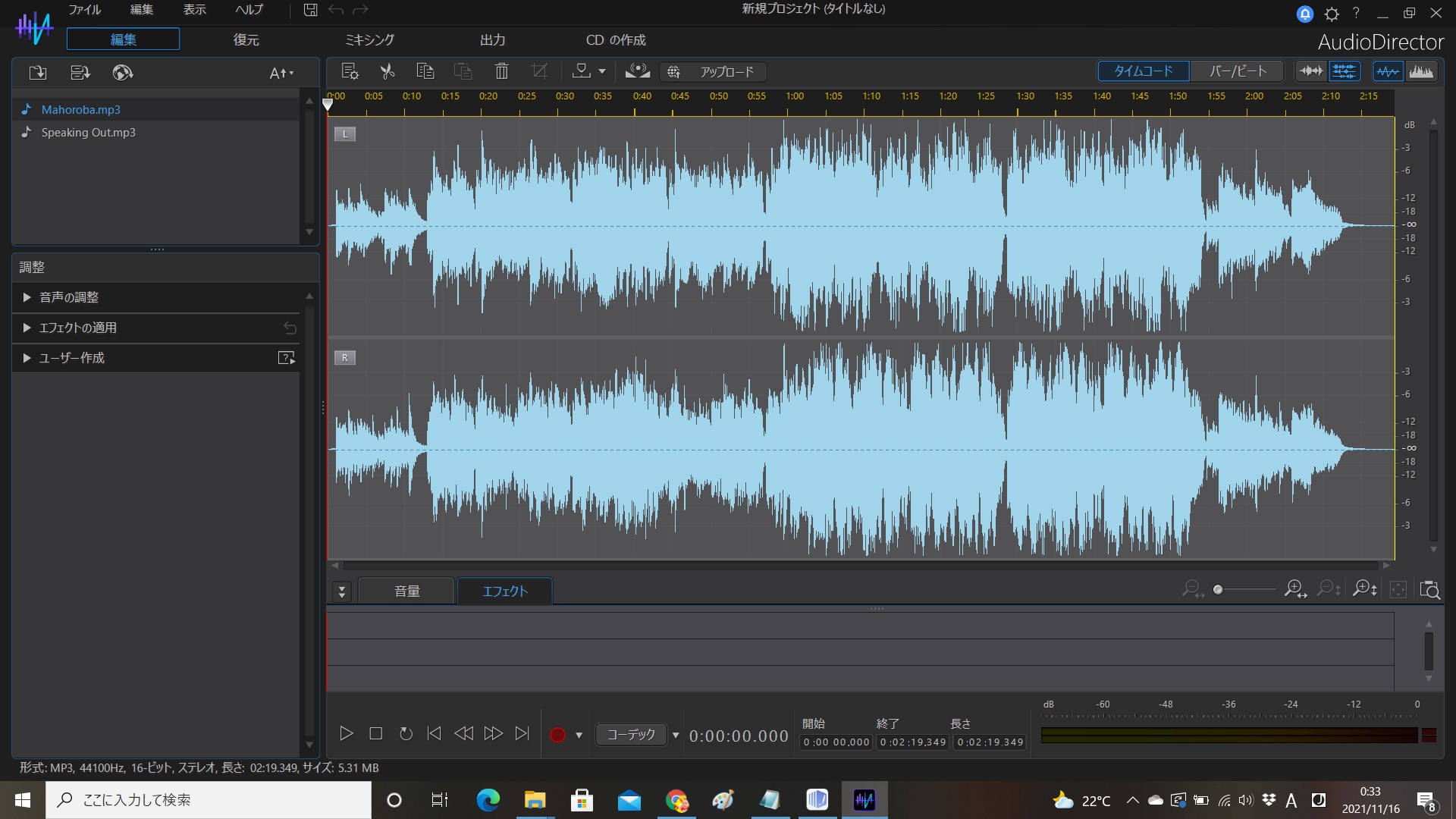This screenshot has width=1456, height=819.
Task: Click the Copy icon in toolbar
Action: click(x=425, y=71)
